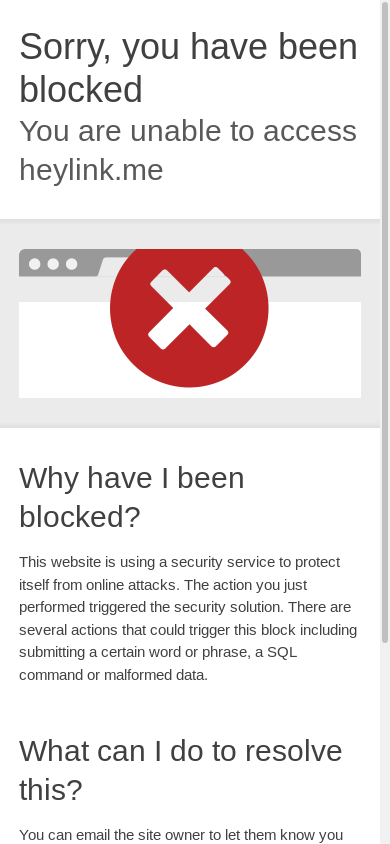Click the scrollbar track below the thumb
This screenshot has height=844, width=390.
385,743
